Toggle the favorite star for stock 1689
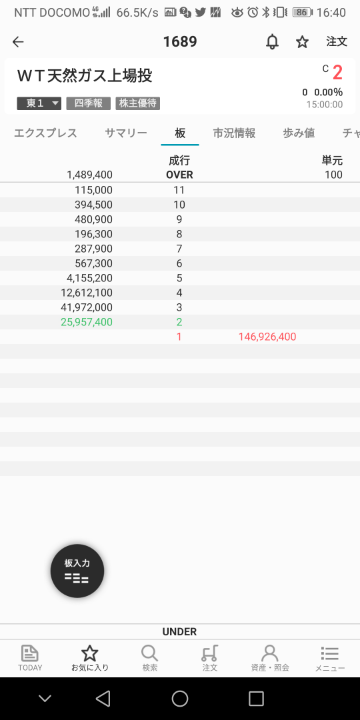 (x=302, y=42)
